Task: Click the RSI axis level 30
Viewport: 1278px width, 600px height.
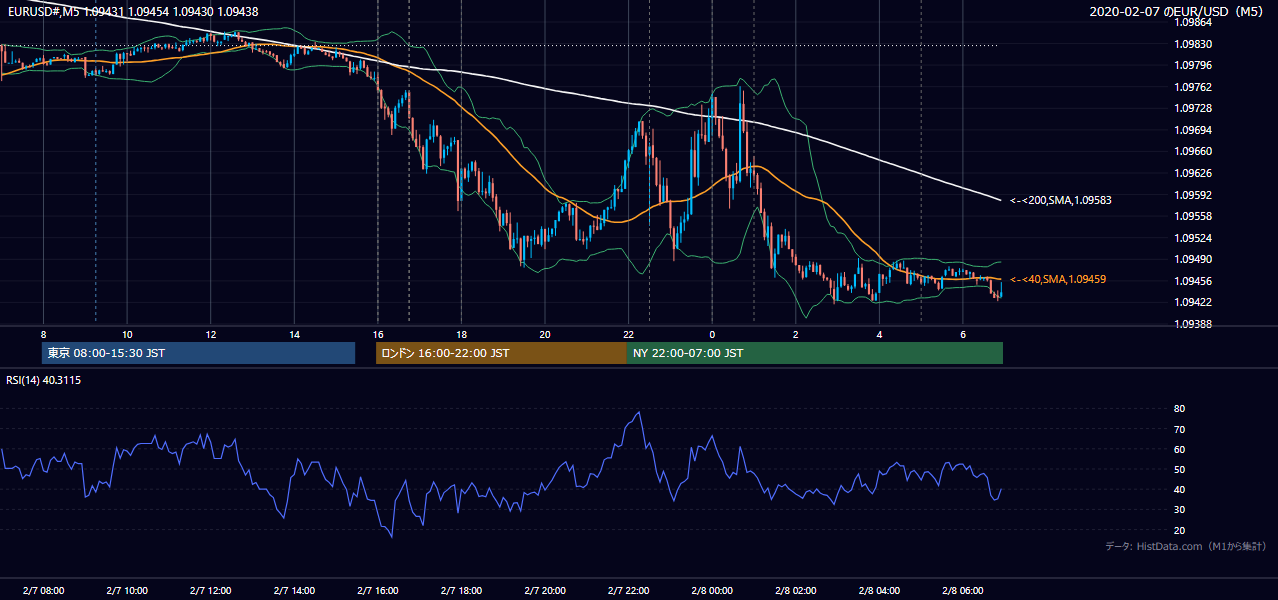Action: 1179,510
